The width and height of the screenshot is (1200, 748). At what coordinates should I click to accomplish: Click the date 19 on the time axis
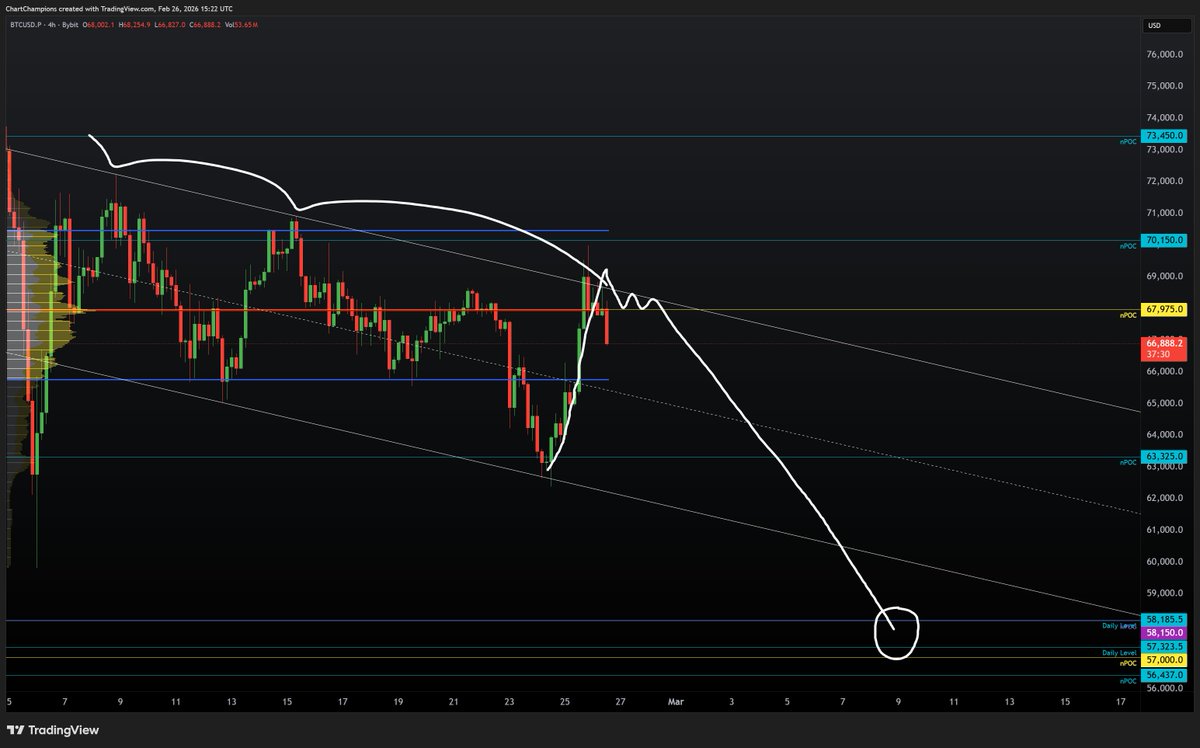[x=398, y=702]
